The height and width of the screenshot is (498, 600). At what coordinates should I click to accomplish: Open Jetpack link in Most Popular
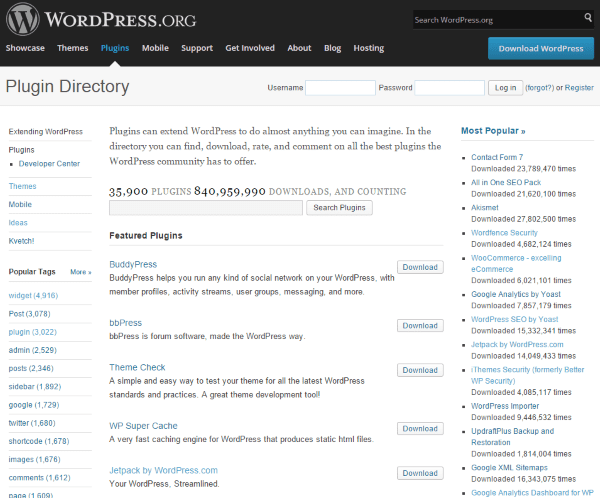pyautogui.click(x=517, y=345)
